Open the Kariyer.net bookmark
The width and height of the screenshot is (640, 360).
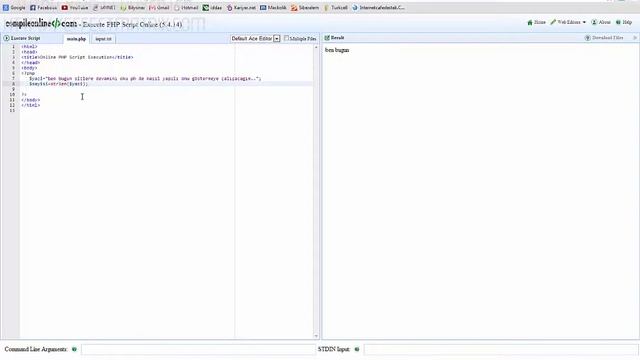(241, 7)
